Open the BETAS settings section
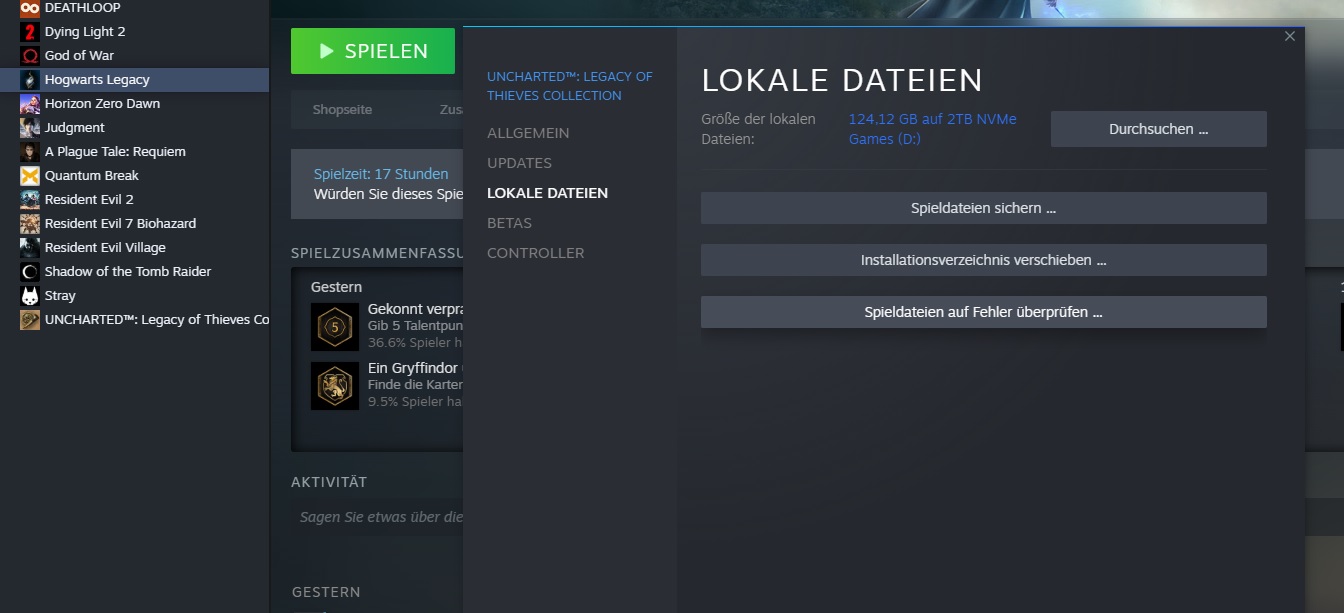This screenshot has width=1344, height=613. tap(509, 223)
